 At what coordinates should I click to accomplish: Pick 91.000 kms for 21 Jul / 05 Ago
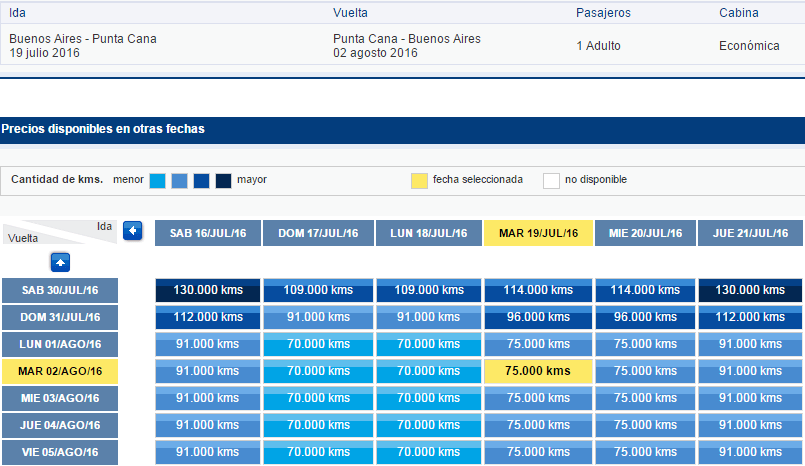click(750, 452)
